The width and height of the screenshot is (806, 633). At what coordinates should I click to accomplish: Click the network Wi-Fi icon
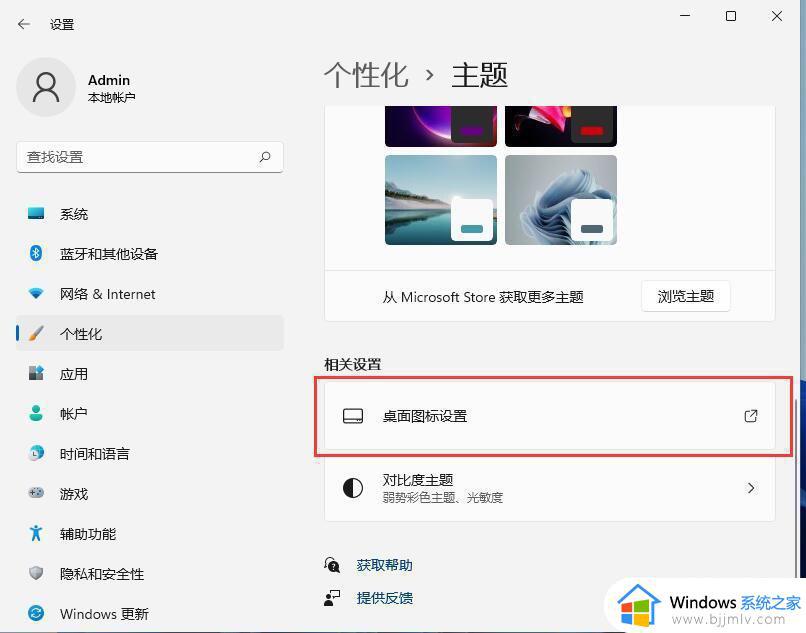point(36,294)
